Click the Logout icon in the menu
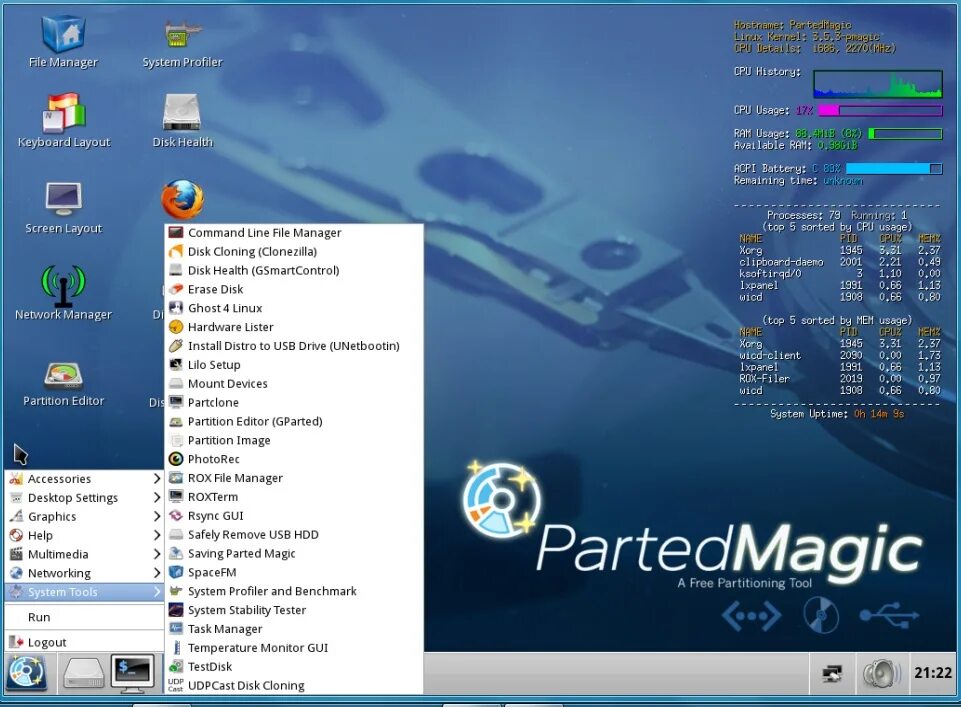 [x=16, y=642]
